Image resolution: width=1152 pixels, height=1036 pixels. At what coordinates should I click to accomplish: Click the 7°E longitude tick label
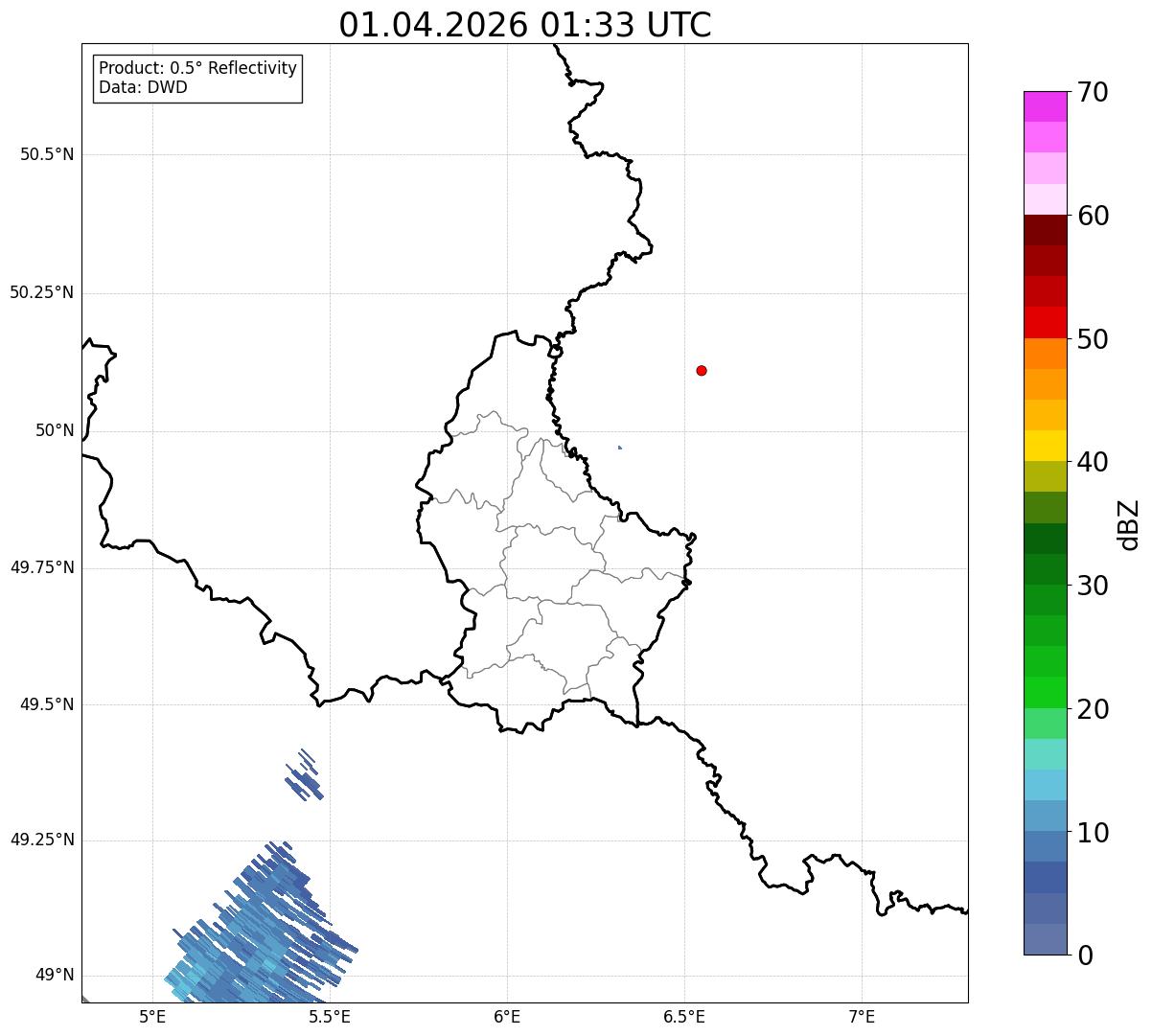(x=862, y=1017)
